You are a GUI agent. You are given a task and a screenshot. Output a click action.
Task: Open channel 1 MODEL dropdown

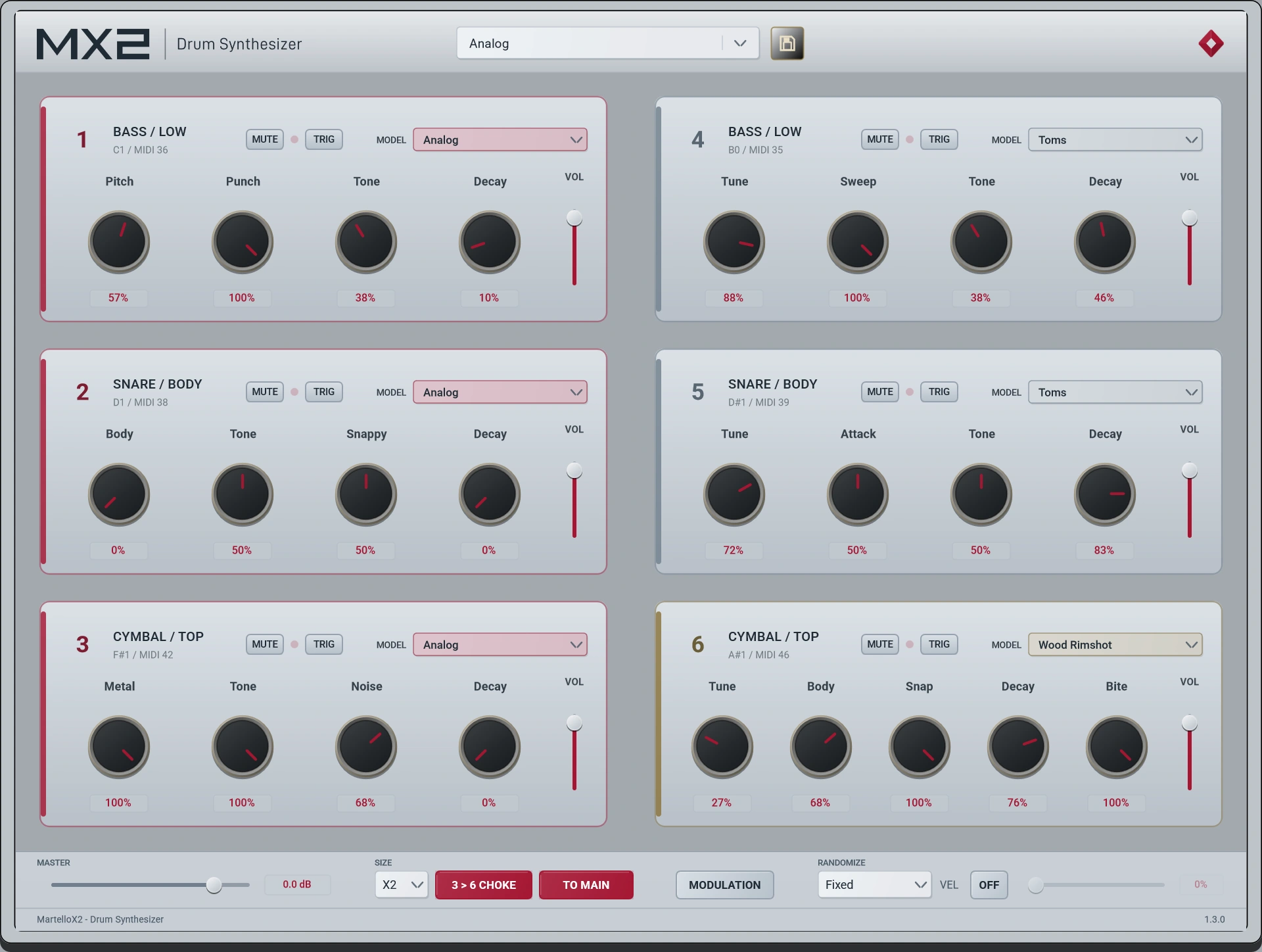coord(500,139)
